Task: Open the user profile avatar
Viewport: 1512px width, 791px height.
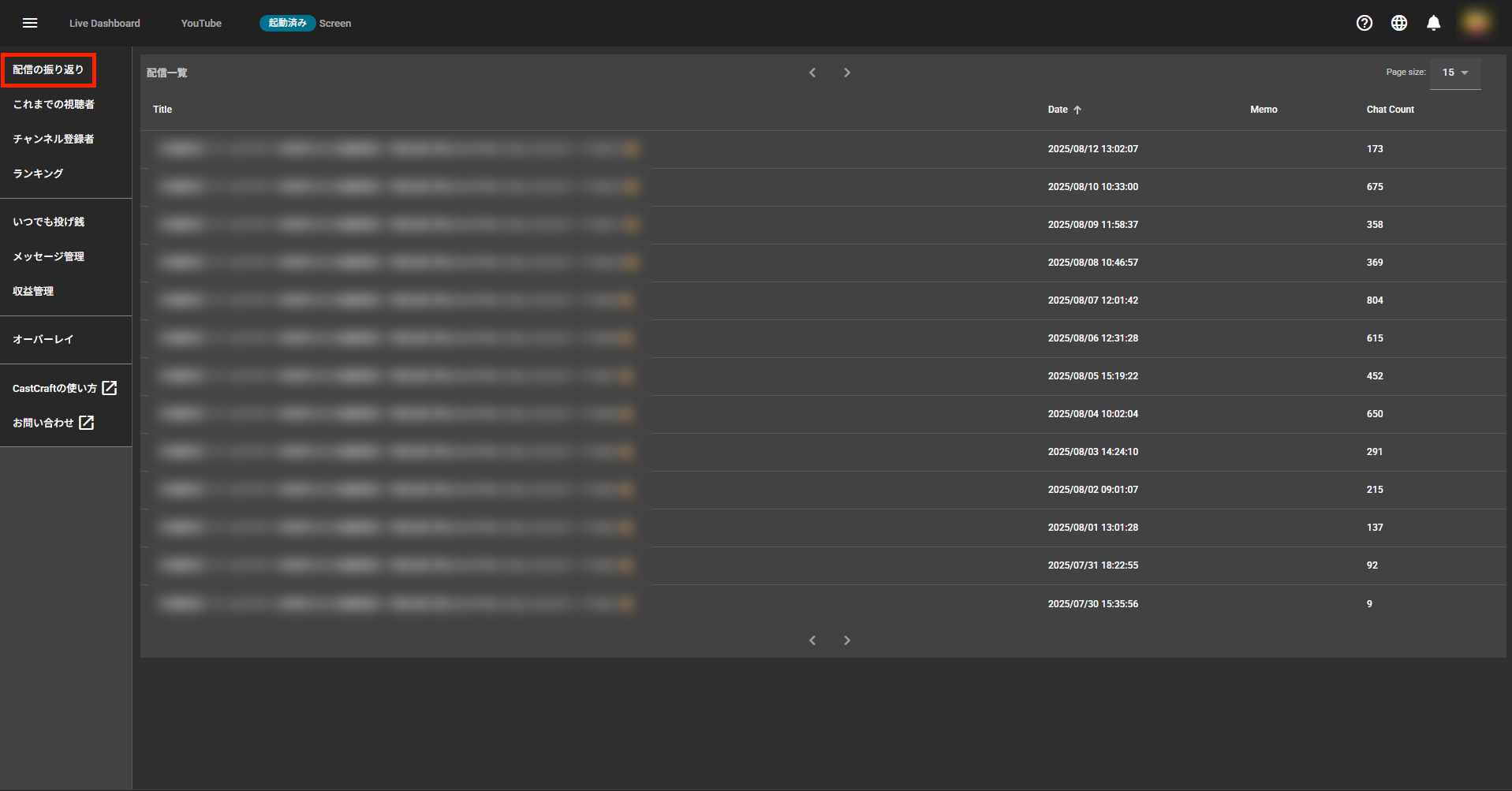Action: [x=1476, y=22]
